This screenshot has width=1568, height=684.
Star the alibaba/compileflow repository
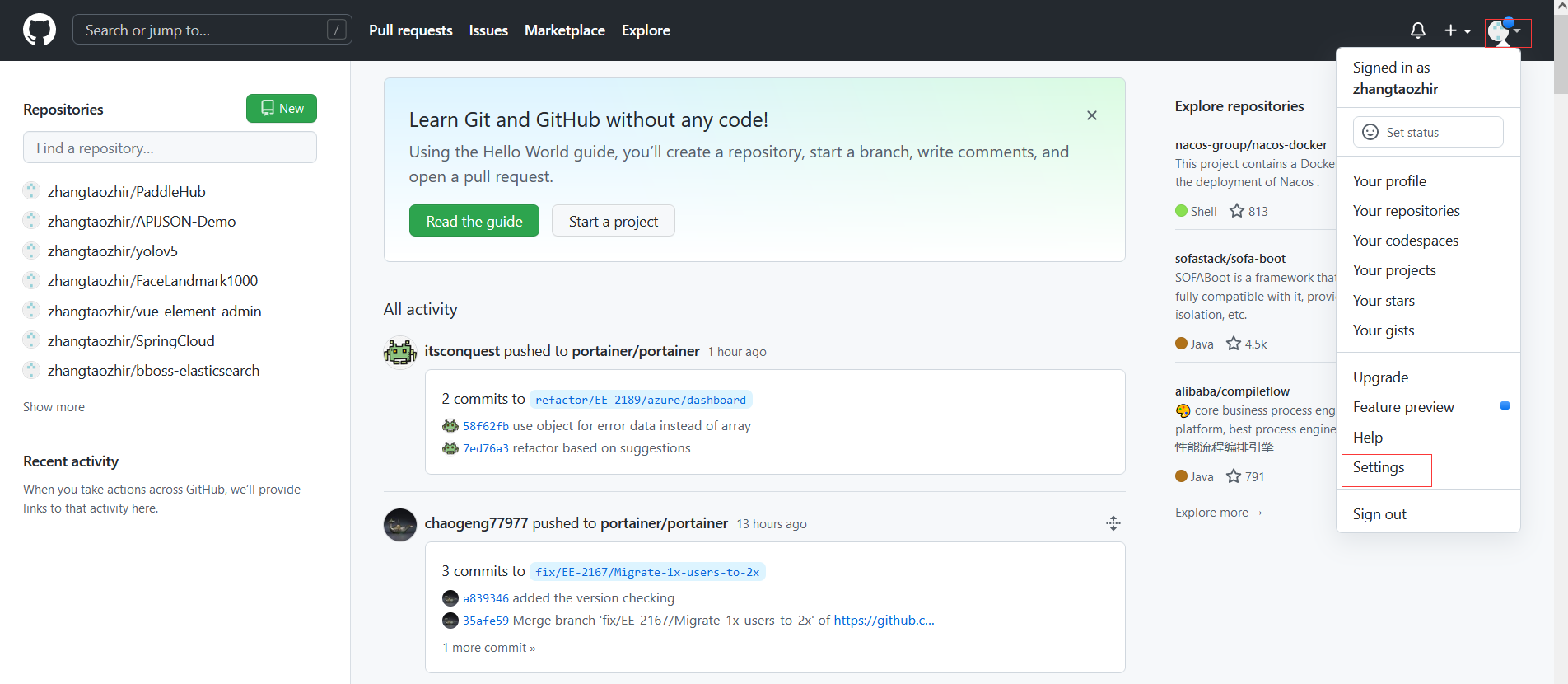[x=1233, y=476]
